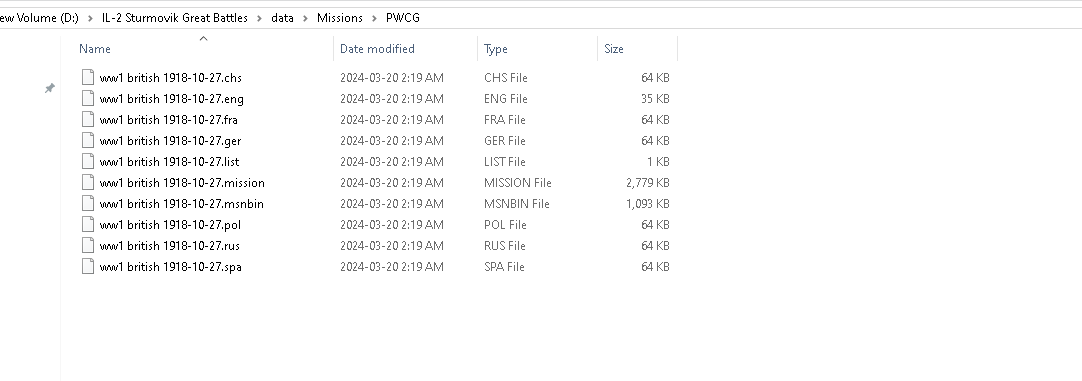
Task: Select the .fra file's document icon
Action: coord(88,119)
